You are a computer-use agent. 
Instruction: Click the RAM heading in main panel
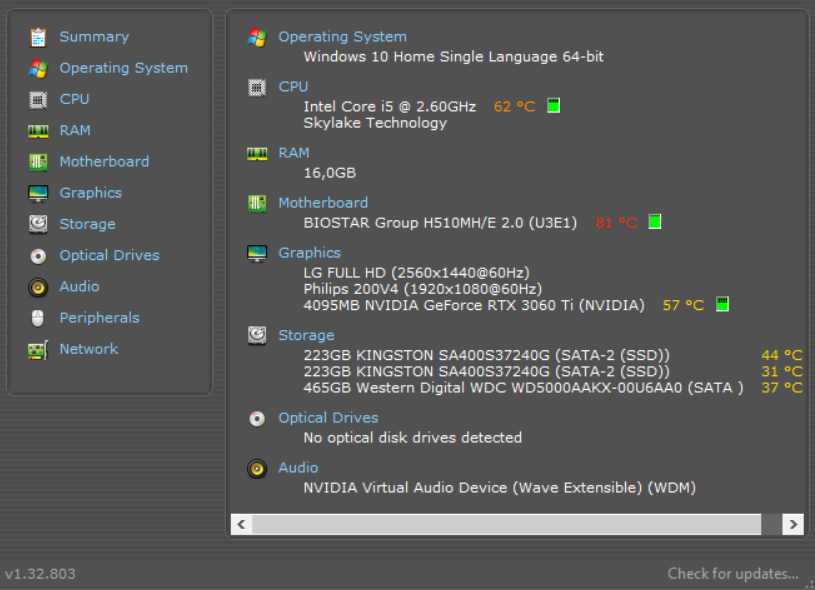pos(294,153)
